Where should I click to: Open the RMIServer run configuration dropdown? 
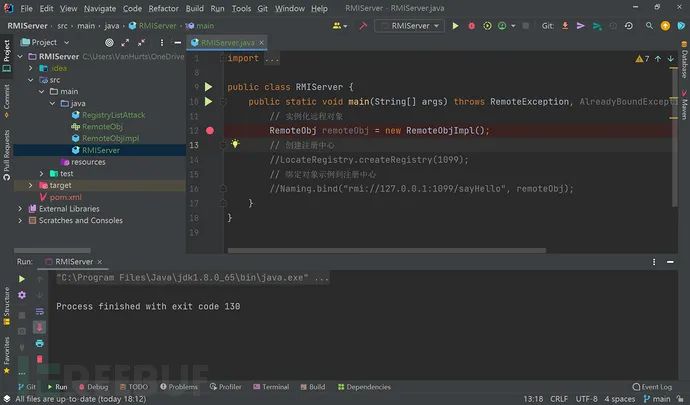(x=409, y=26)
